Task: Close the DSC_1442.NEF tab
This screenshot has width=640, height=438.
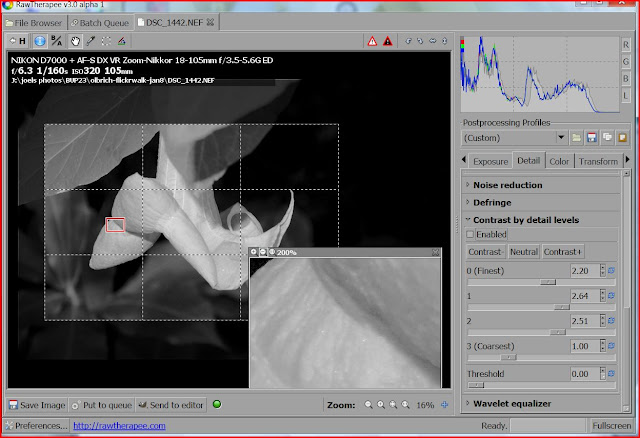Action: [x=211, y=22]
